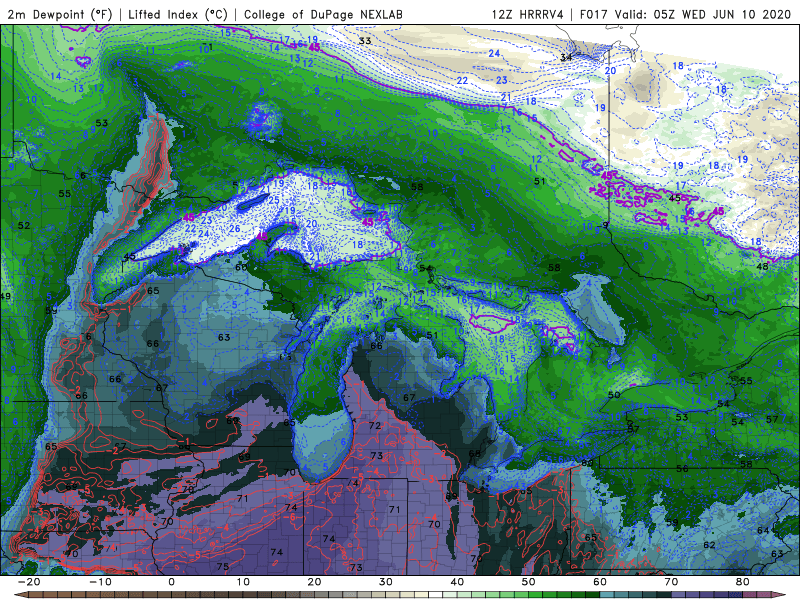Click the '12Z HRRRV4' model run label
The width and height of the screenshot is (800, 600).
tap(528, 14)
